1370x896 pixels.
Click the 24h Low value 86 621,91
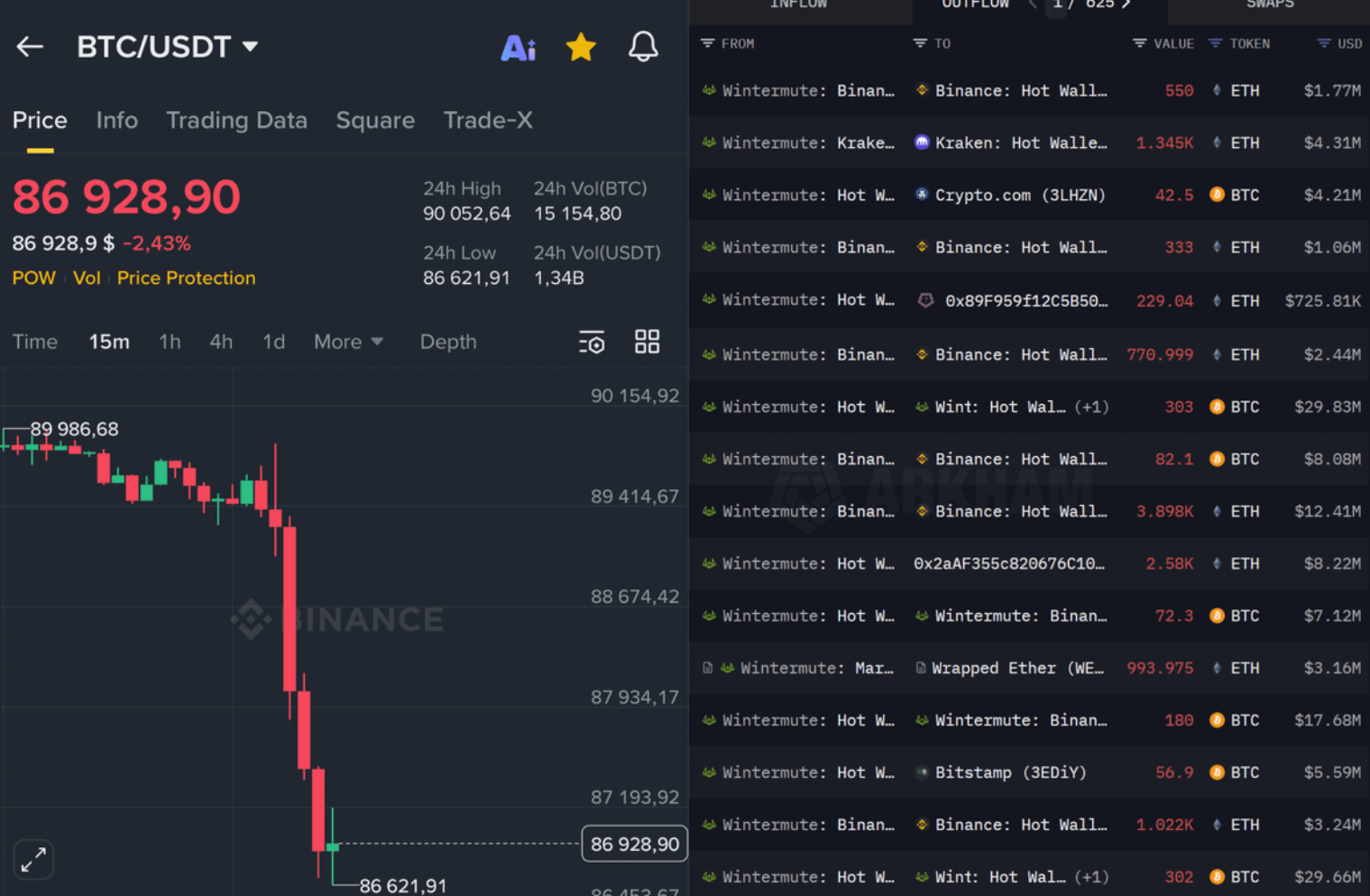point(466,278)
